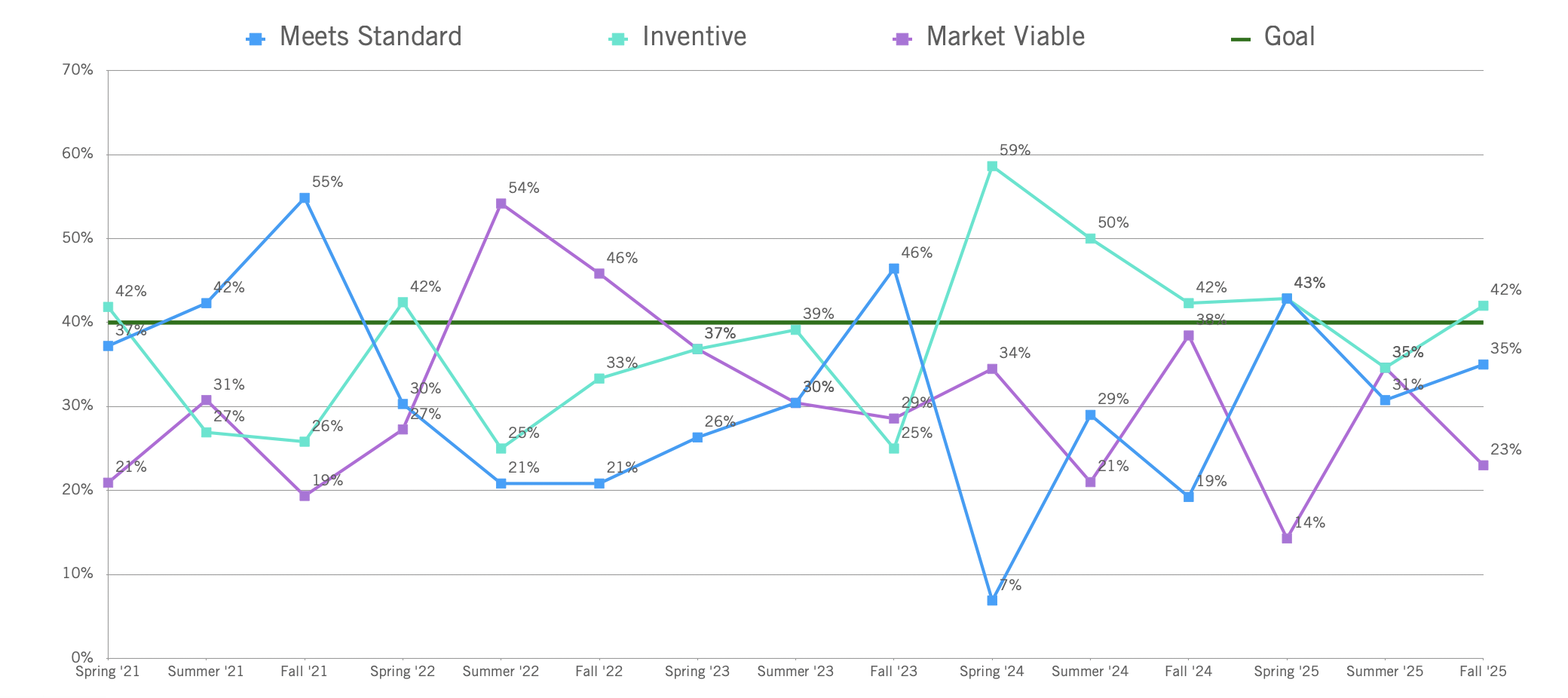Click the 50% Inventive point at Summer '24
The width and height of the screenshot is (1568, 698).
pos(1090,238)
